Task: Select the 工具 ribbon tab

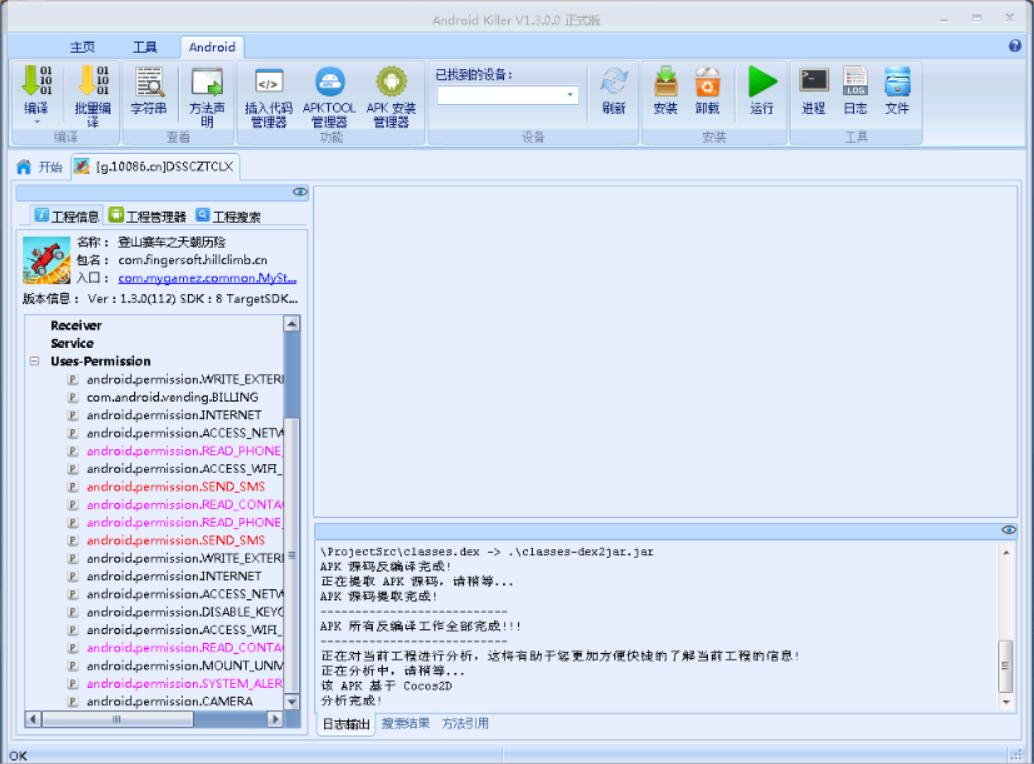Action: [145, 47]
